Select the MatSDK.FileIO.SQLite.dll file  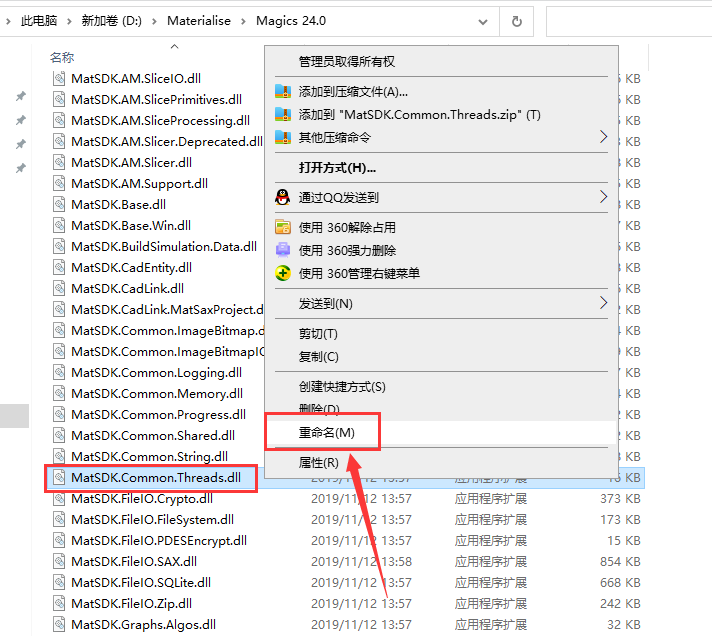point(141,582)
